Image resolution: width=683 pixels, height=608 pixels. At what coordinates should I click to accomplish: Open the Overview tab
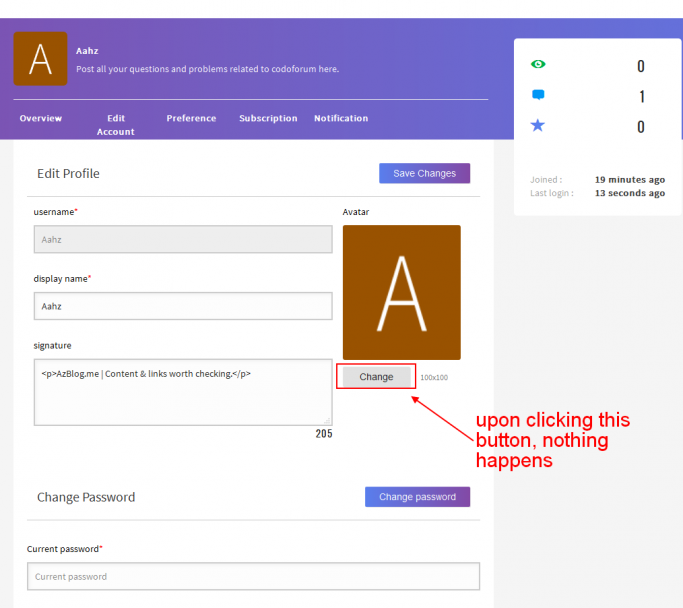click(x=41, y=118)
